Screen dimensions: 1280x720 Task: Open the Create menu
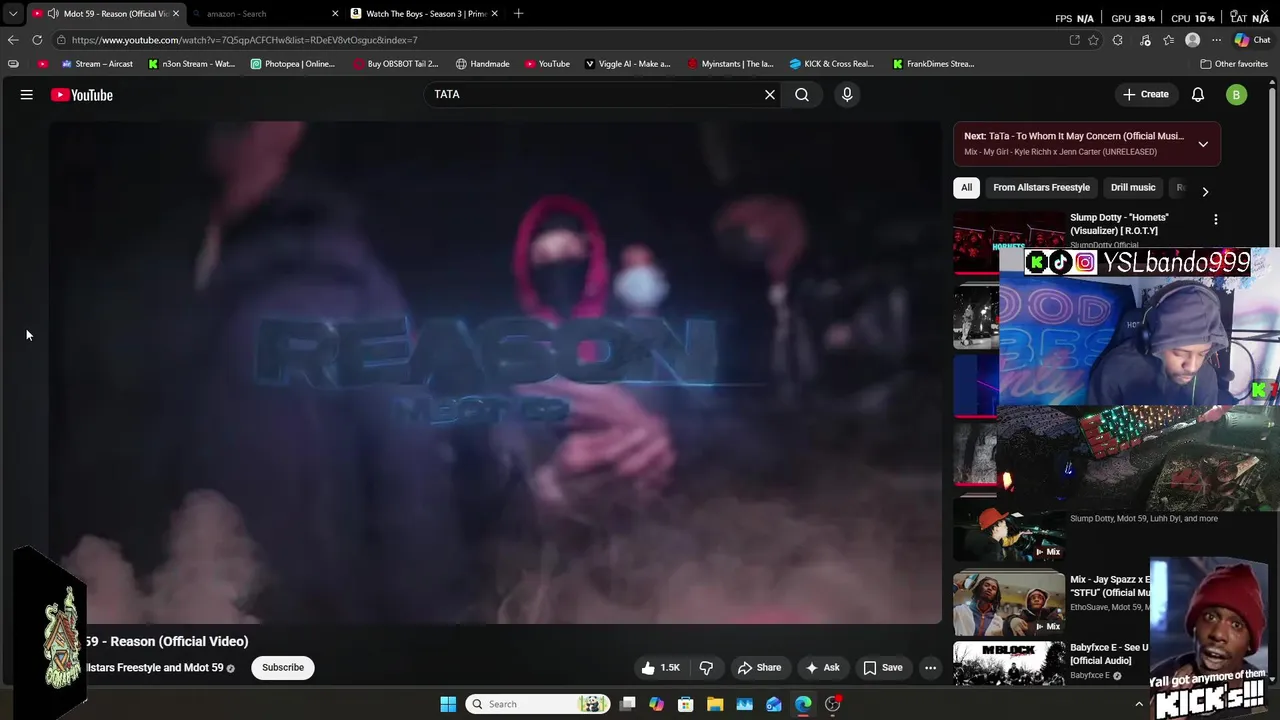coord(1146,94)
